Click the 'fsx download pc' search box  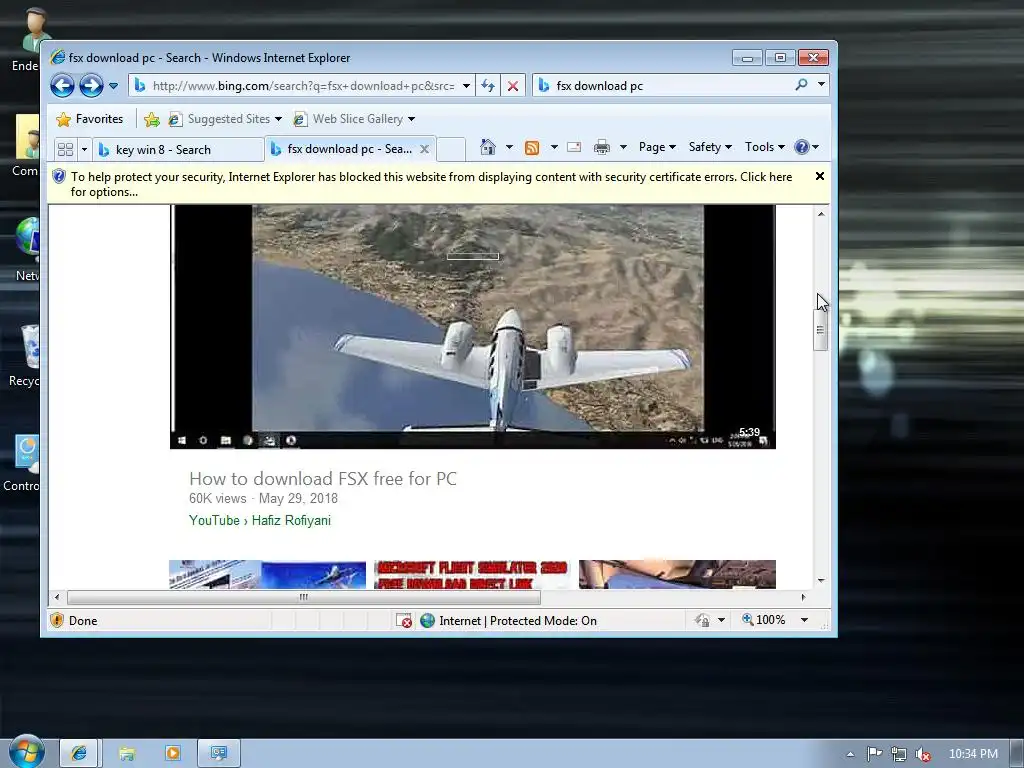coord(671,86)
